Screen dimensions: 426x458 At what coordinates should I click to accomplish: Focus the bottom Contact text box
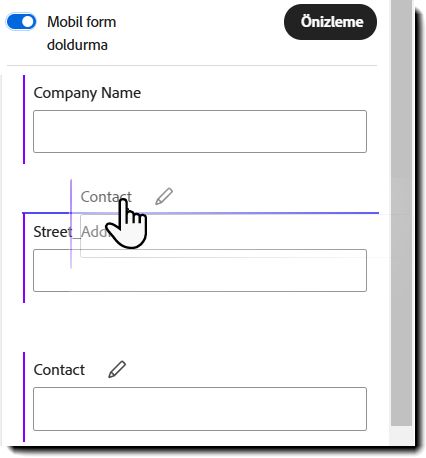[200, 409]
